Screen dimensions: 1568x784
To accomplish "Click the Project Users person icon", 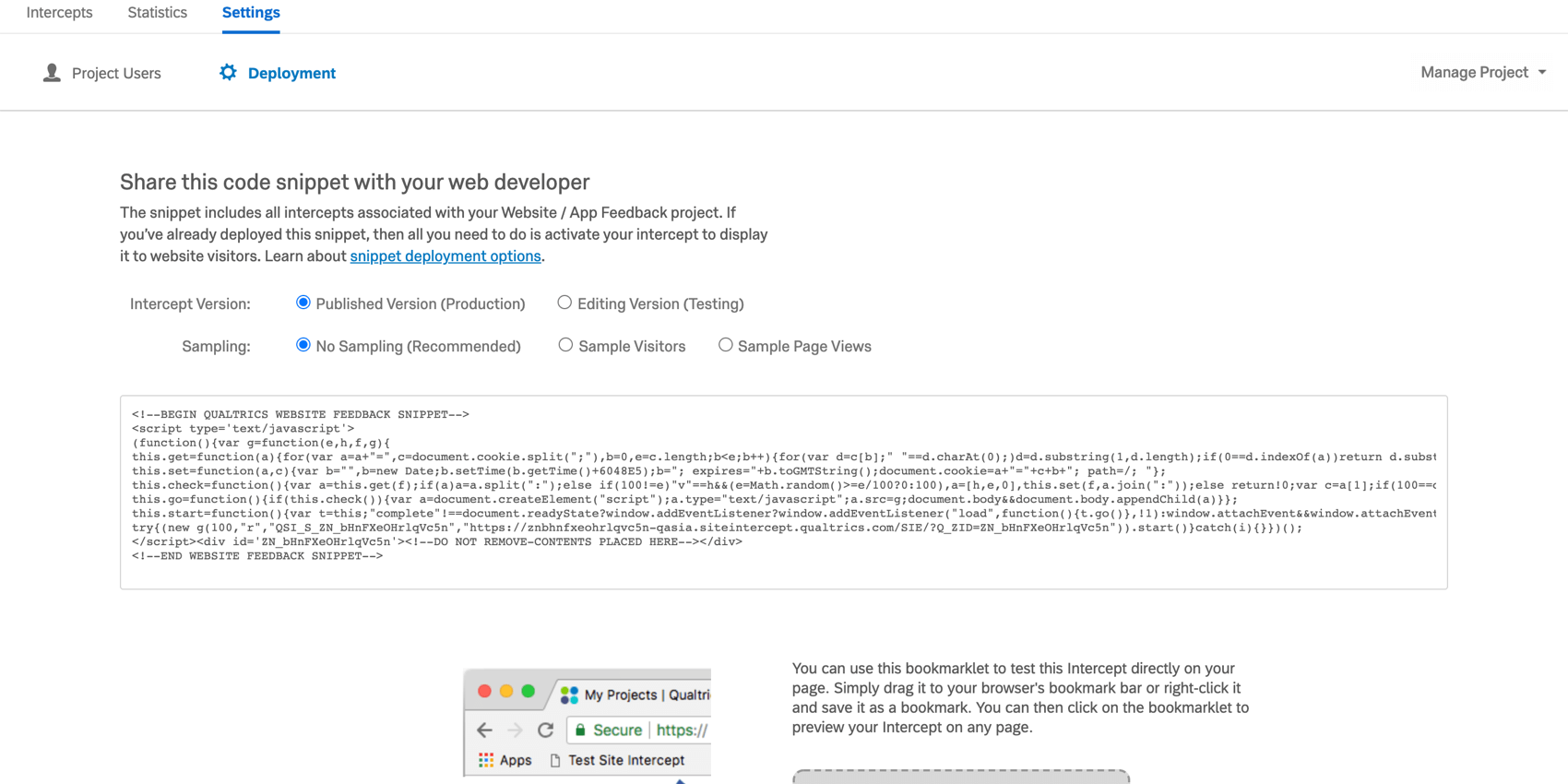I will (x=52, y=72).
